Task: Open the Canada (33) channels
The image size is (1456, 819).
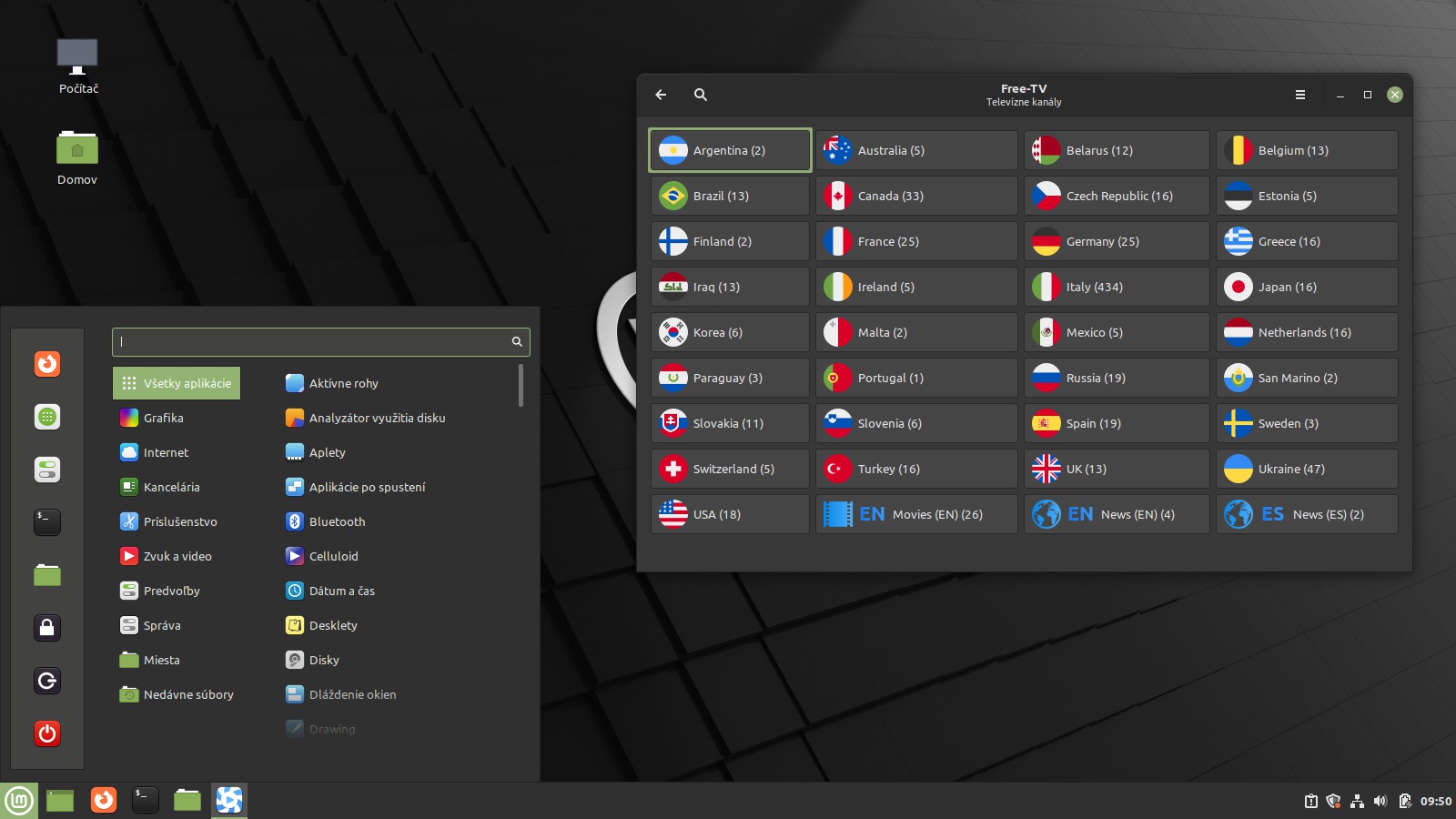Action: click(x=916, y=196)
